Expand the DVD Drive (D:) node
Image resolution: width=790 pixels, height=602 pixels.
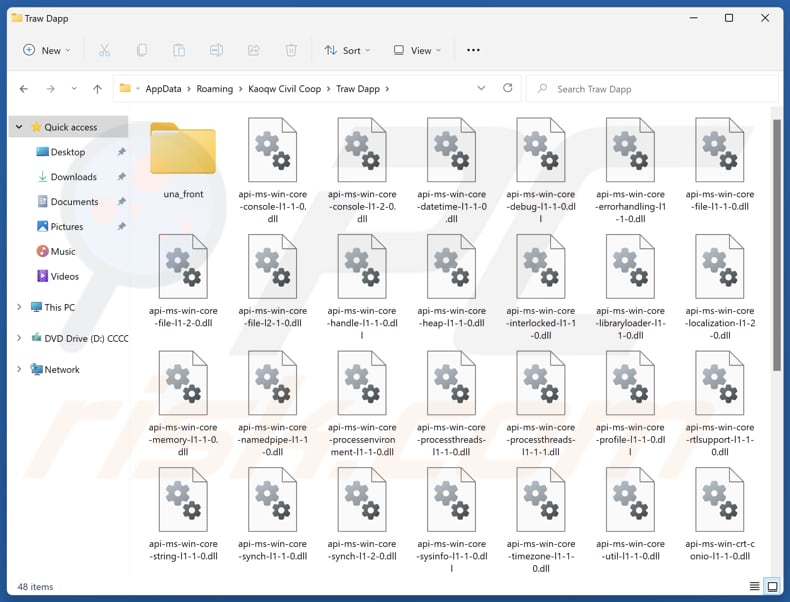[x=19, y=338]
